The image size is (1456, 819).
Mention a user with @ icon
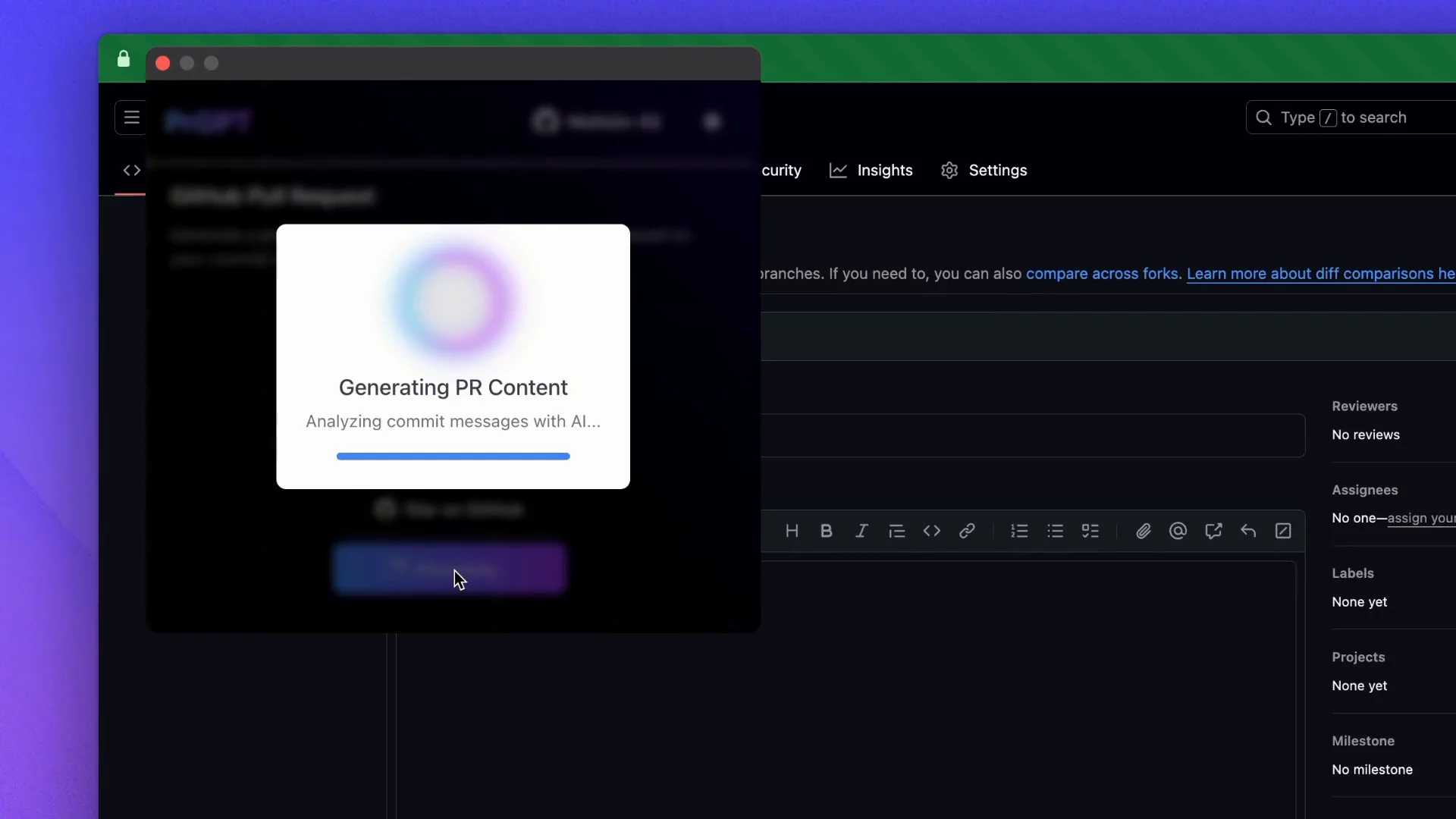(1178, 531)
